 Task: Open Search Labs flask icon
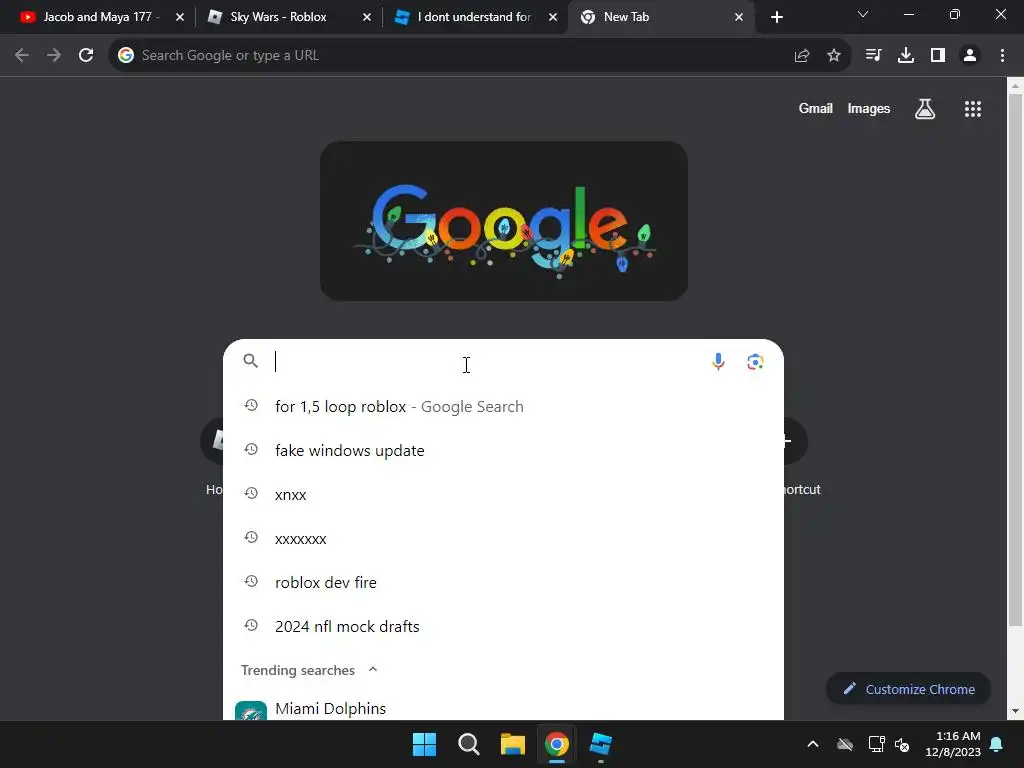point(925,109)
